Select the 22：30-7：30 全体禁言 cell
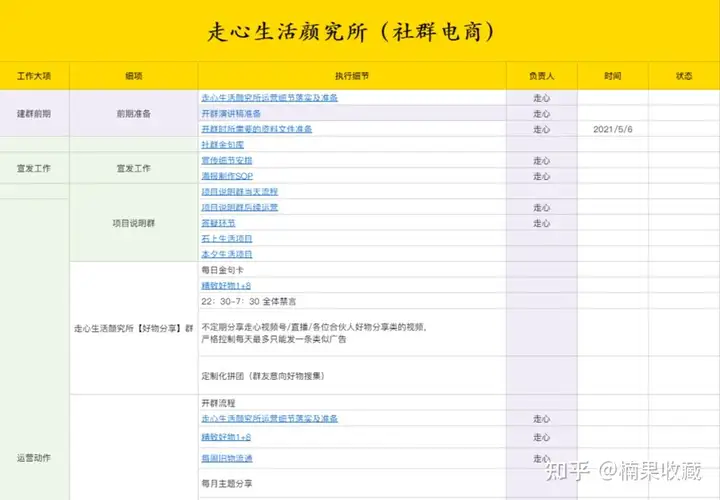This screenshot has height=500, width=720. [x=352, y=301]
